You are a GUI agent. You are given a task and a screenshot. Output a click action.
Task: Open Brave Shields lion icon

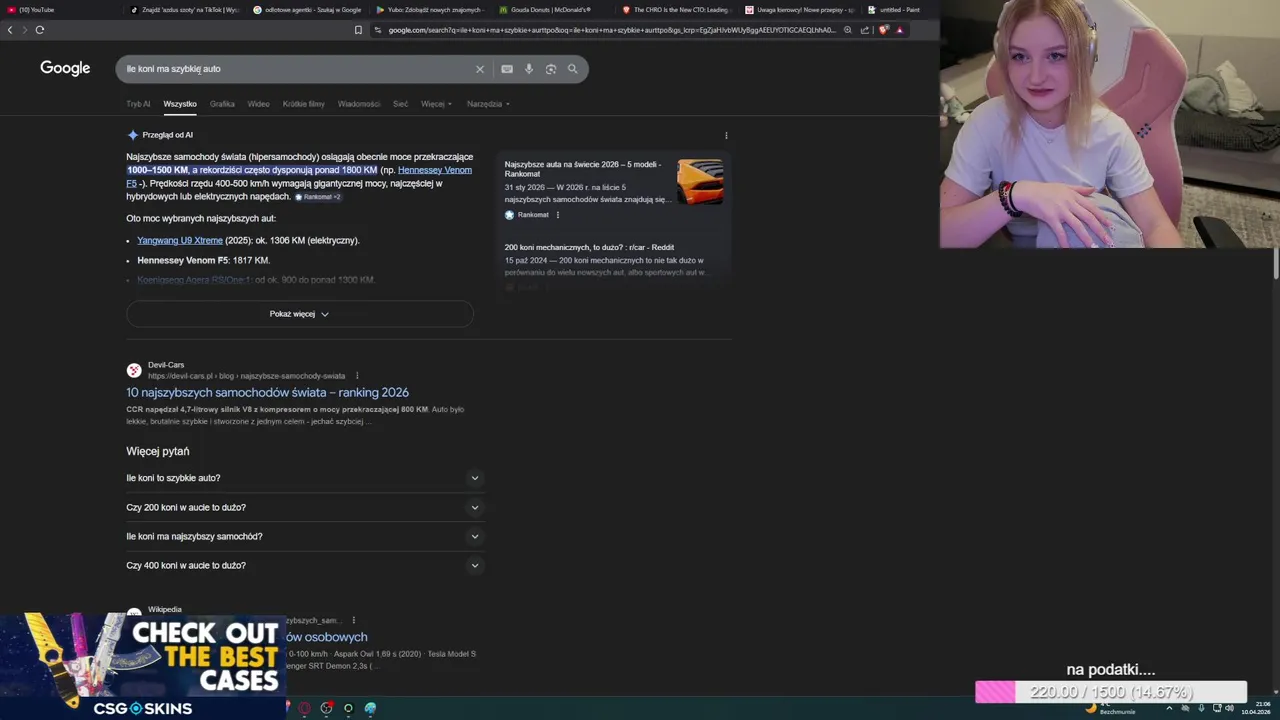point(883,30)
